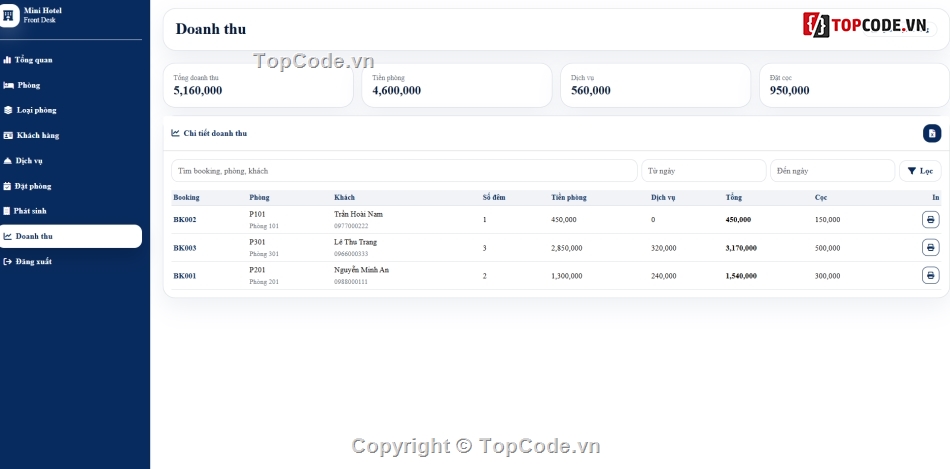The height and width of the screenshot is (469, 950).
Task: Select the Doanh thu sidebar item
Action: click(x=71, y=236)
